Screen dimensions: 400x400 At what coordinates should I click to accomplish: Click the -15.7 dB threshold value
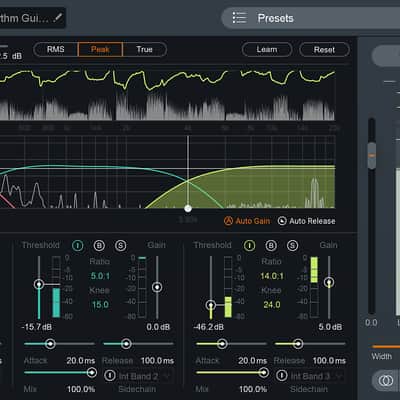click(36, 327)
